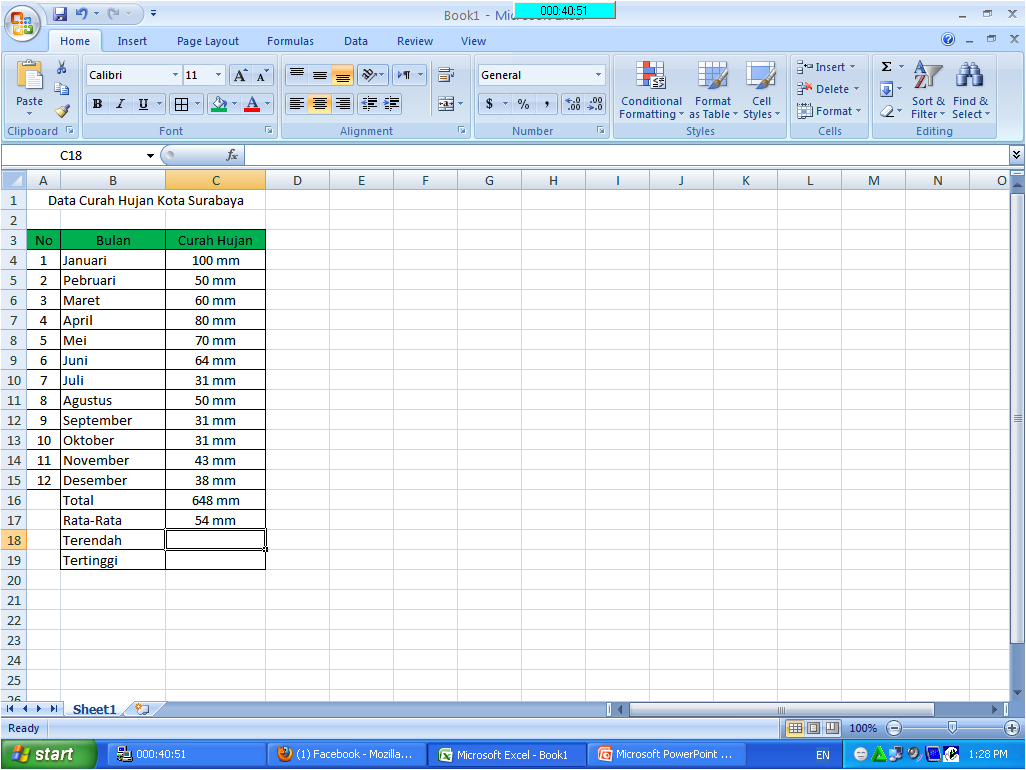Click the Paste clipboard icon
Image resolution: width=1026 pixels, height=770 pixels.
point(29,77)
